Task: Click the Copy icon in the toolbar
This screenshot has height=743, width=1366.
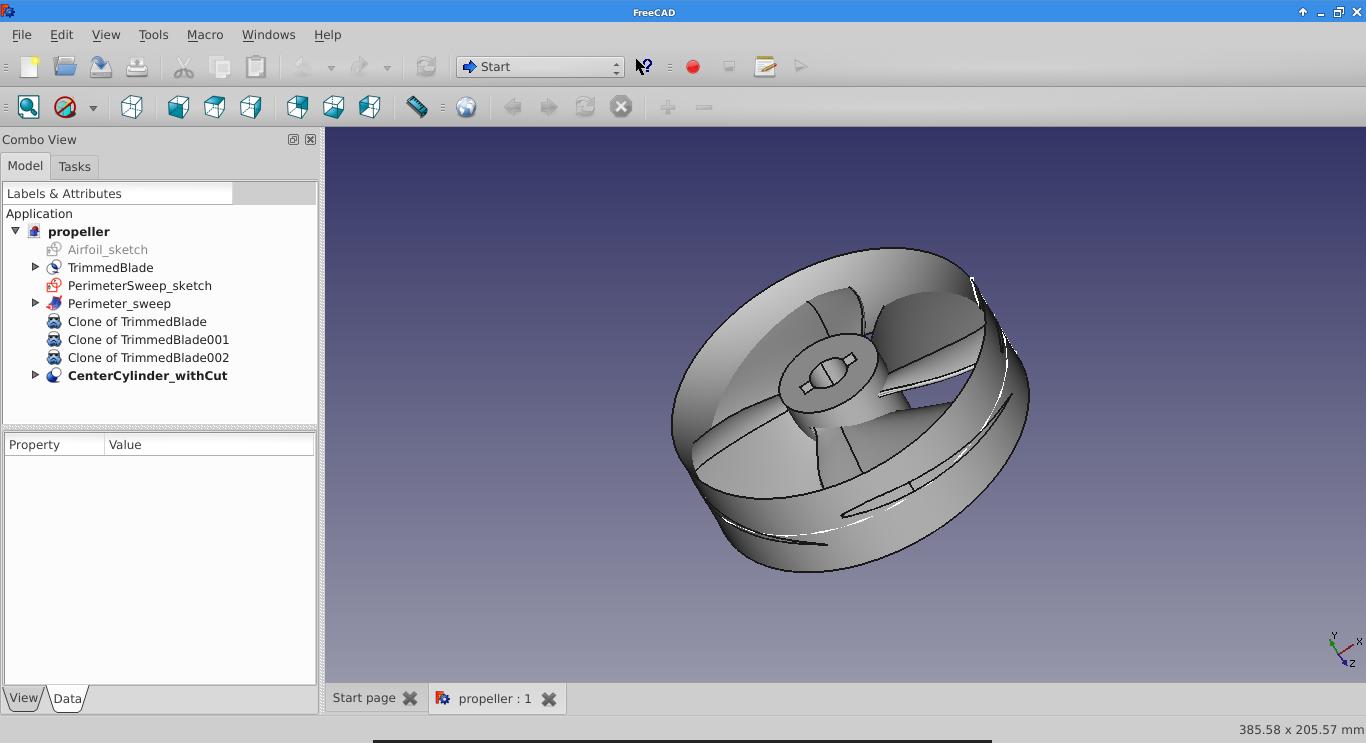Action: 220,67
